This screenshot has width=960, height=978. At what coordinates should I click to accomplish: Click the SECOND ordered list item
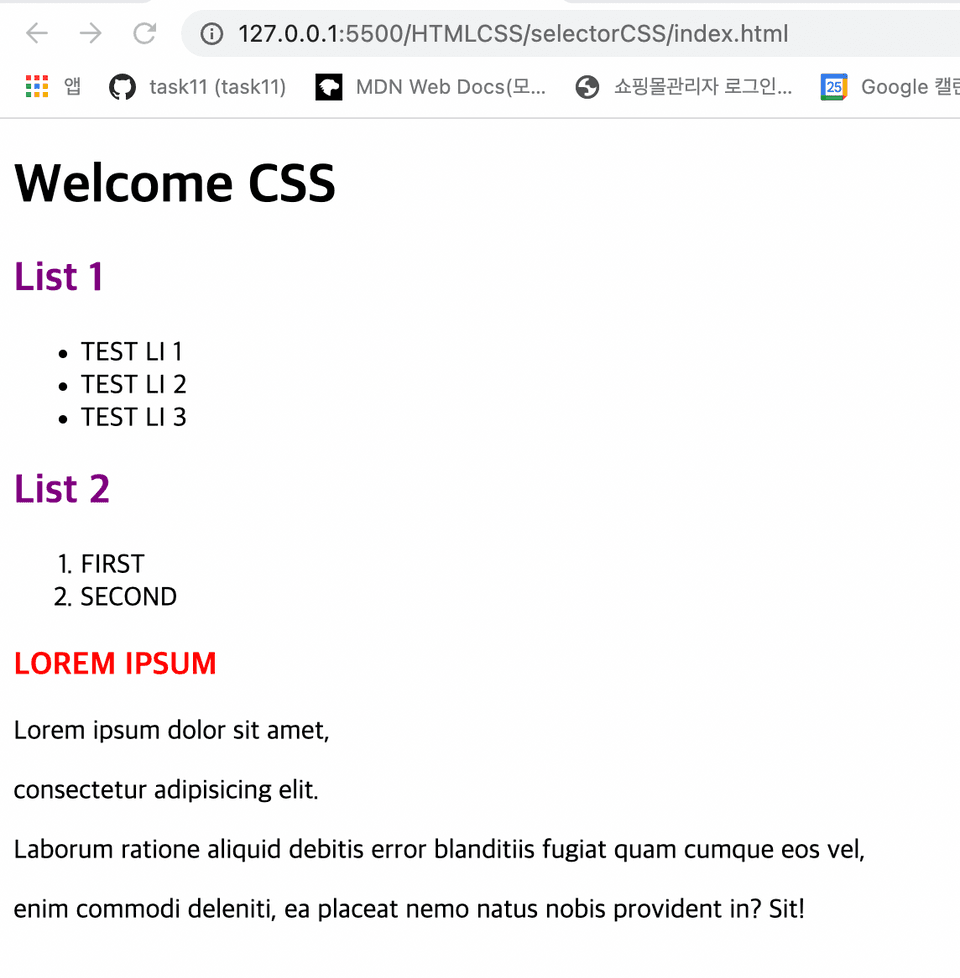[128, 597]
